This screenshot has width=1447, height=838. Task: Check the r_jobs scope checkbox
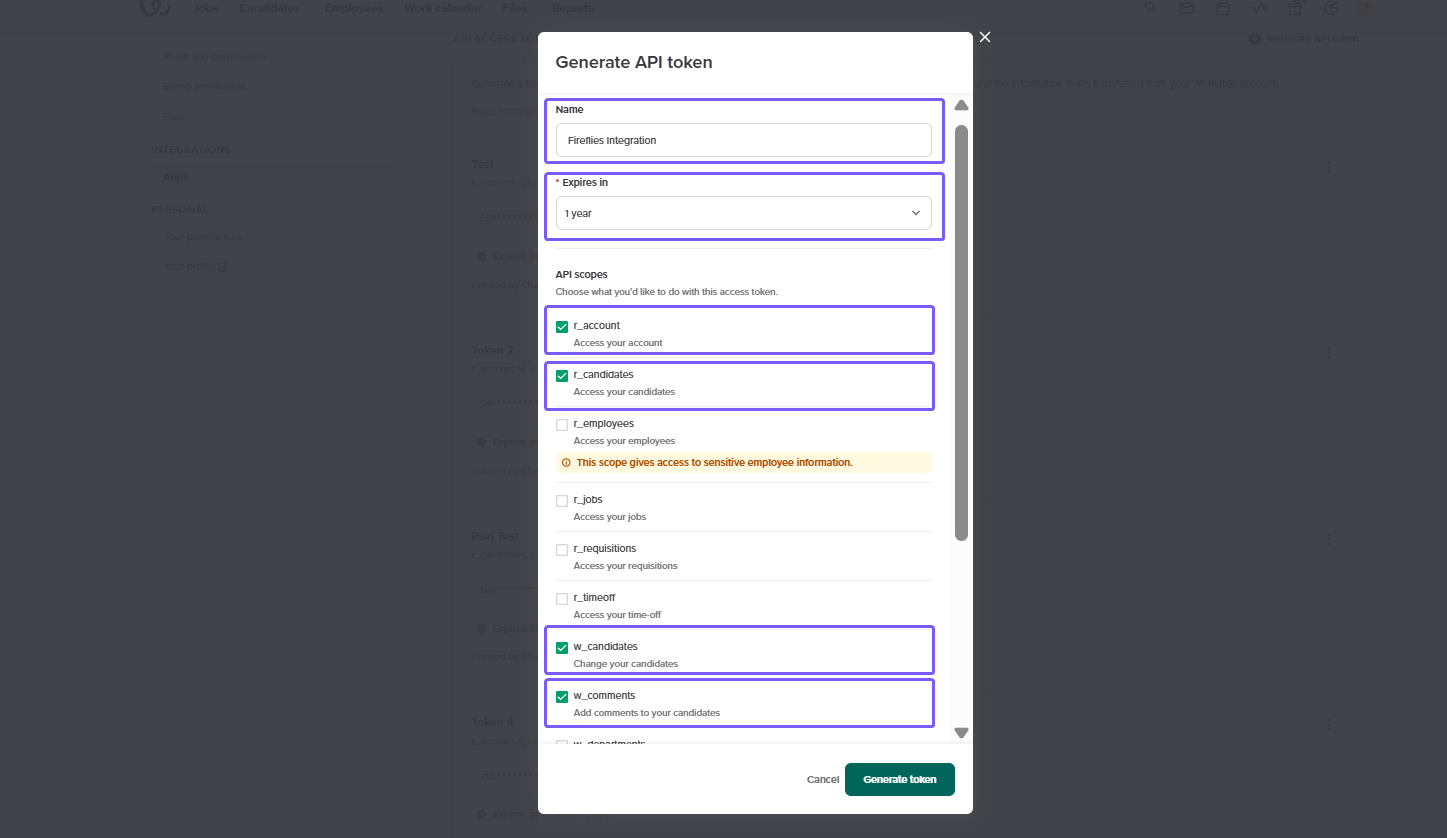click(562, 501)
